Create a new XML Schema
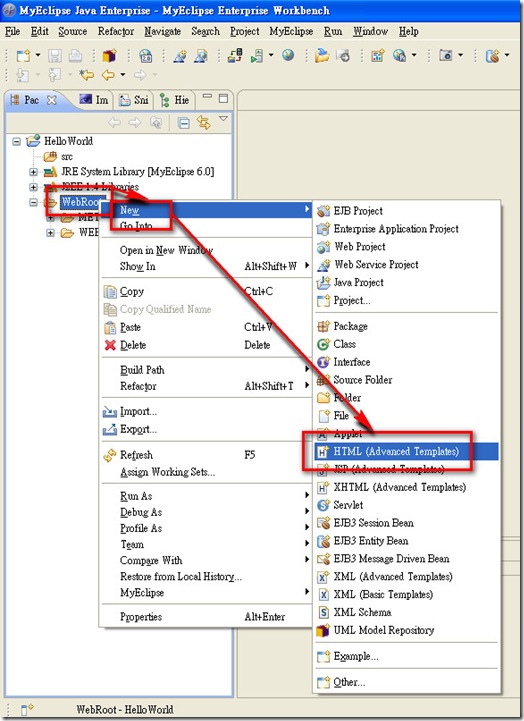The image size is (524, 721). pyautogui.click(x=406, y=612)
